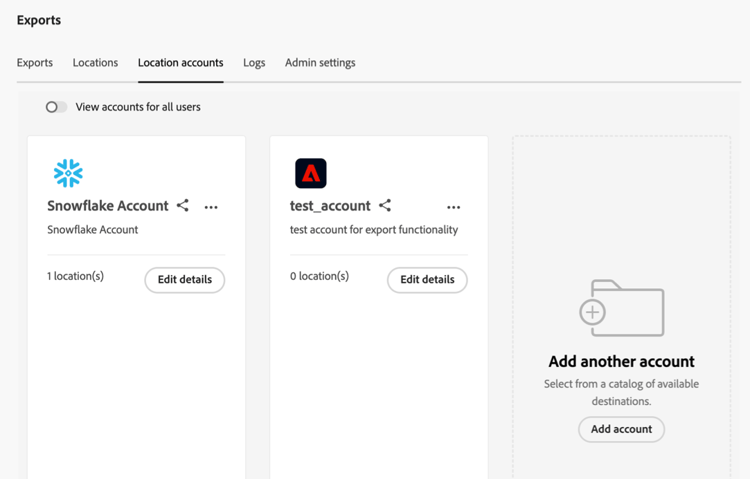Go to the Logs tab

tap(254, 63)
